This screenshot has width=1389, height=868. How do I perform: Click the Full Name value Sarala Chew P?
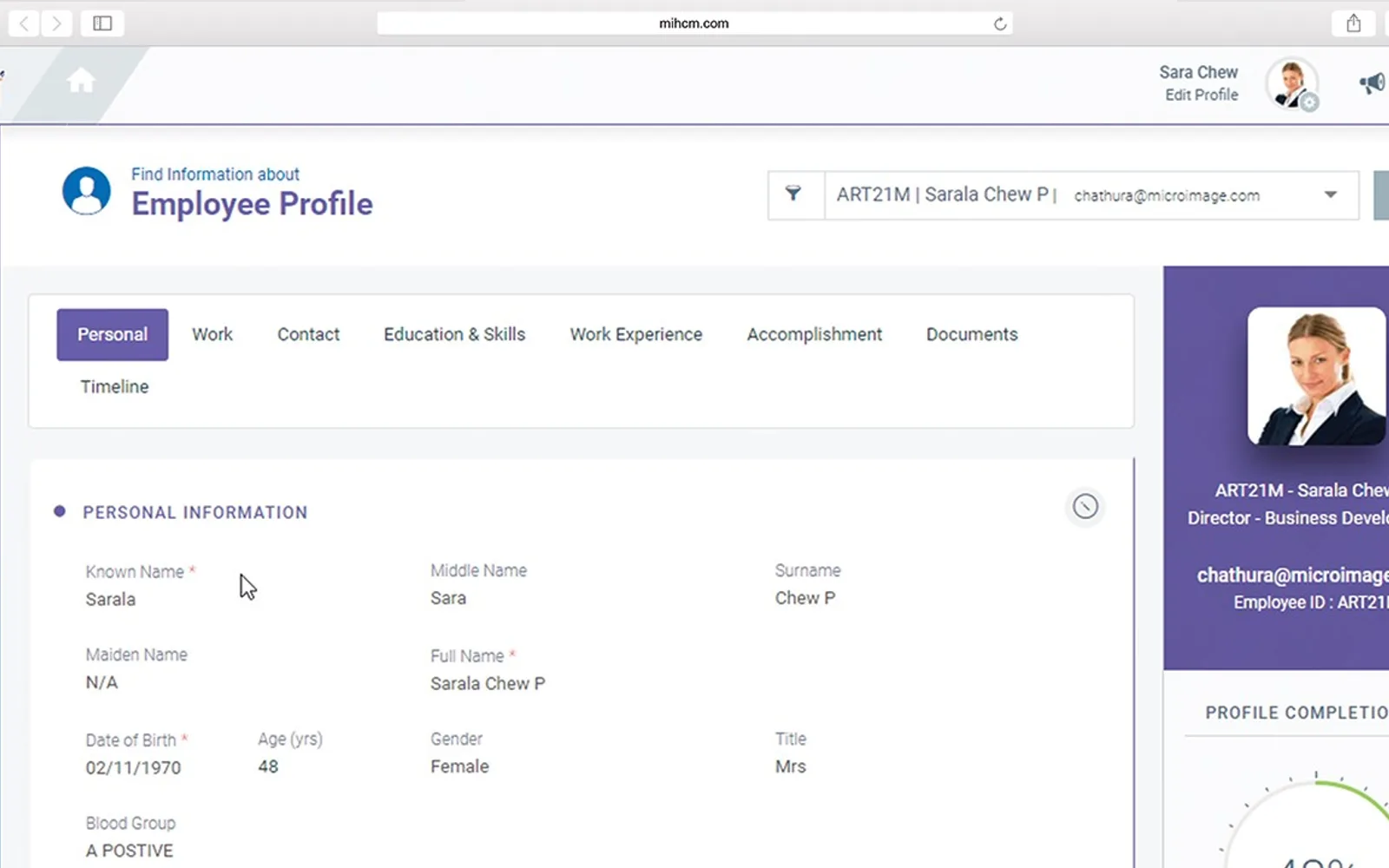pos(488,683)
